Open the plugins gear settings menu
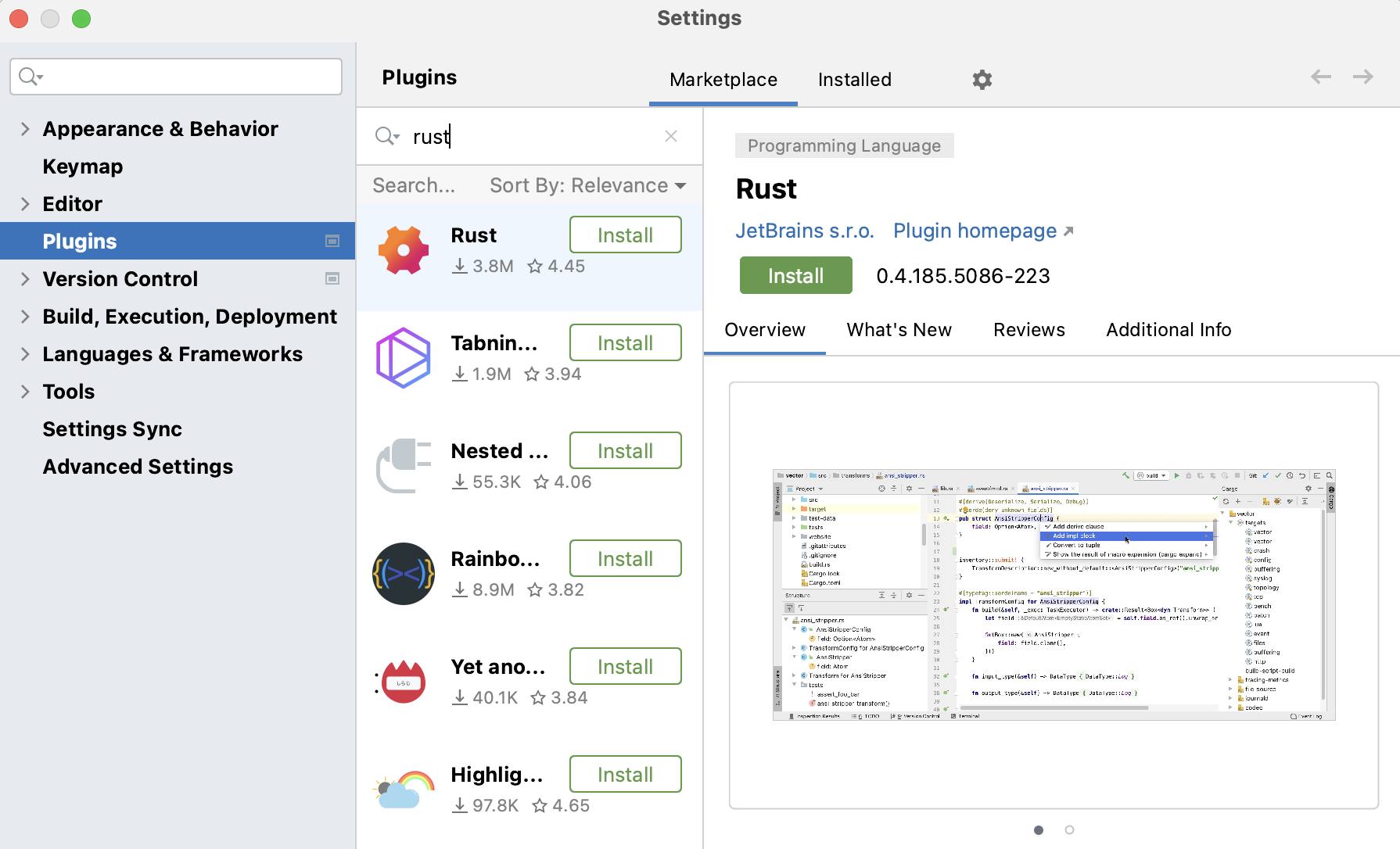This screenshot has width=1400, height=849. 982,80
